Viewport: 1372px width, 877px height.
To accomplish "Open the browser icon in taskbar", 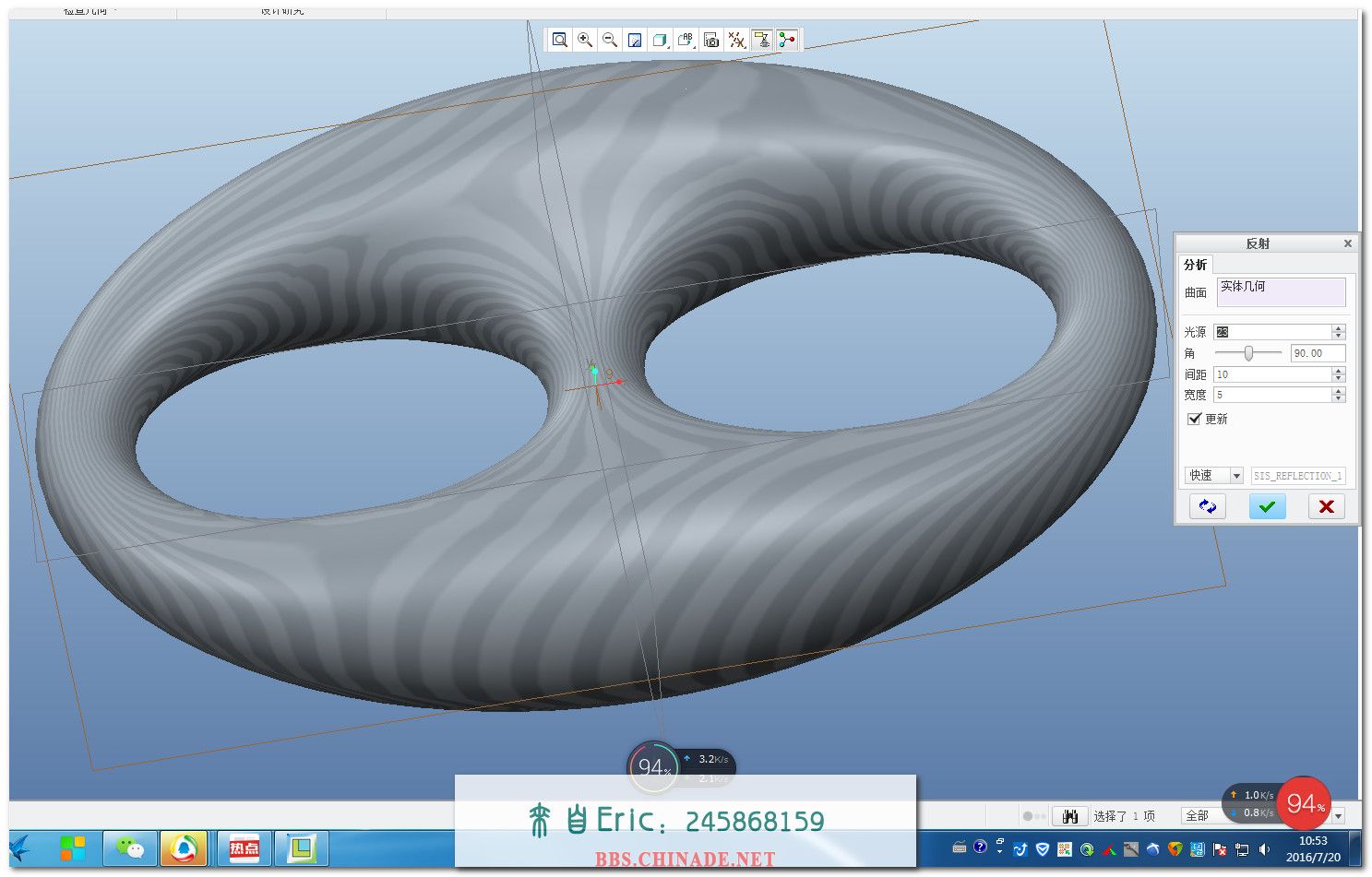I will pyautogui.click(x=183, y=848).
